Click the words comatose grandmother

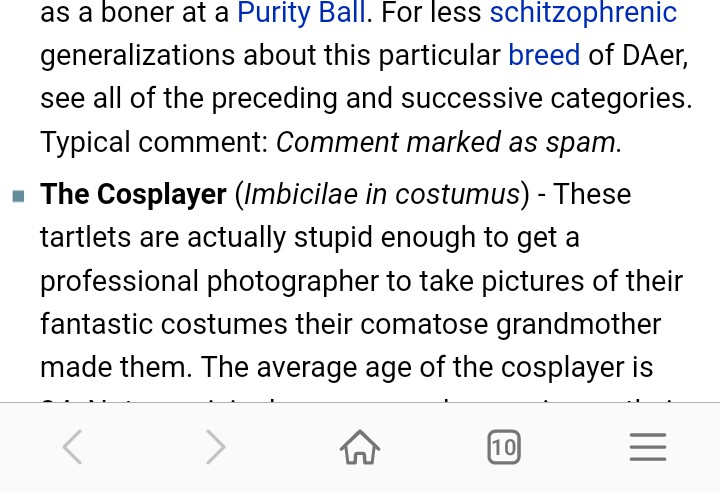[x=510, y=324]
